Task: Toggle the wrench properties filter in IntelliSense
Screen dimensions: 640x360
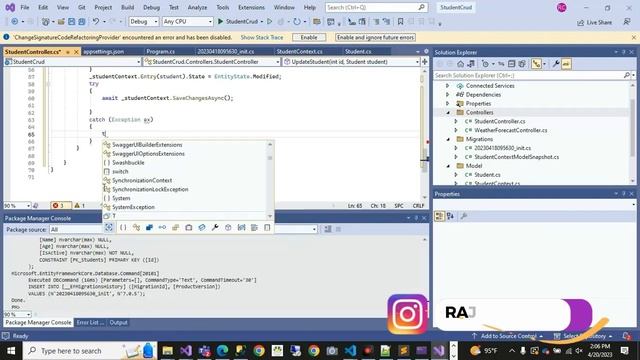Action: click(x=215, y=227)
